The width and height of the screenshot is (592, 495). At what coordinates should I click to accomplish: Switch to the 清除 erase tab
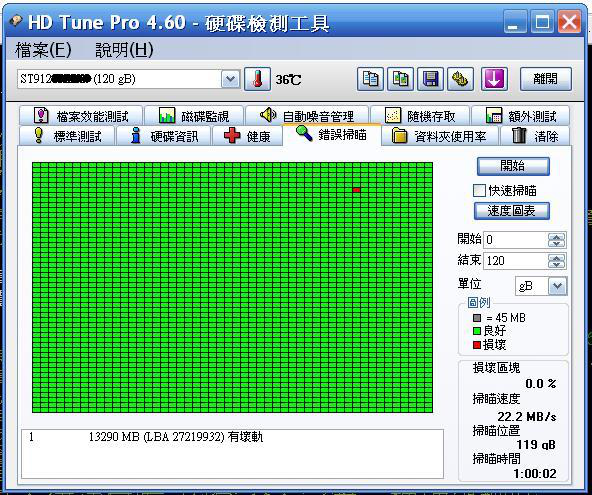(535, 136)
